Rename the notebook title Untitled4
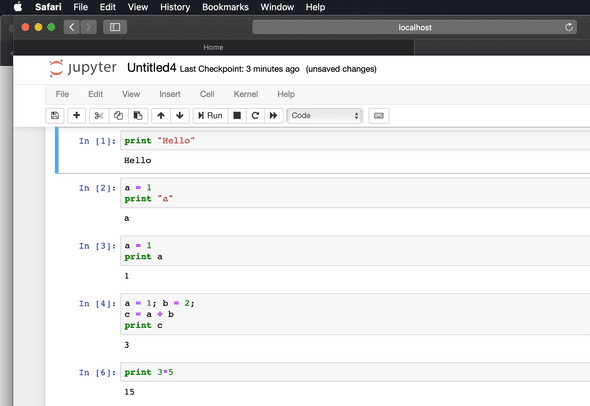The height and width of the screenshot is (406, 590). coord(151,68)
